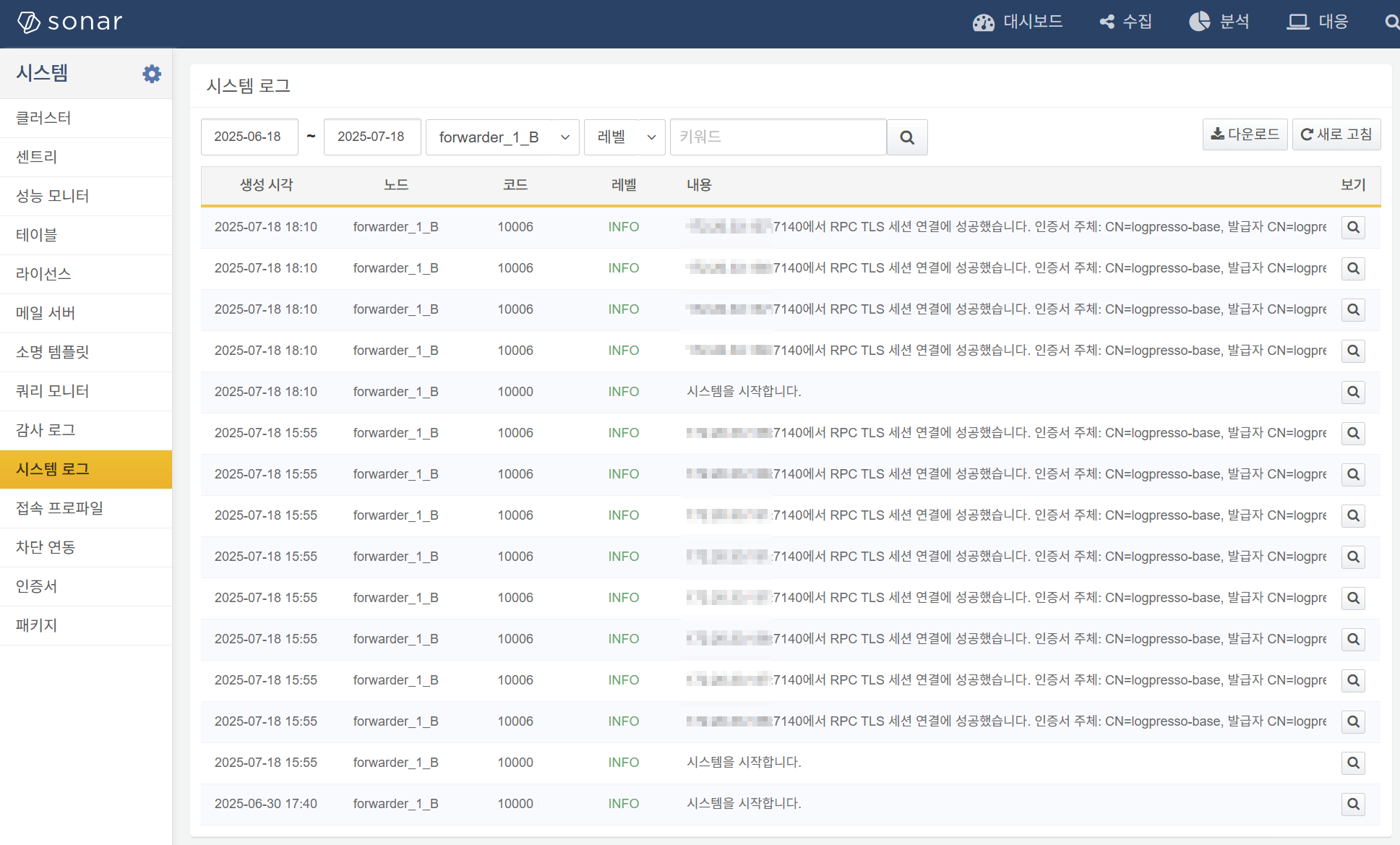Open the system settings gear icon

(x=152, y=74)
